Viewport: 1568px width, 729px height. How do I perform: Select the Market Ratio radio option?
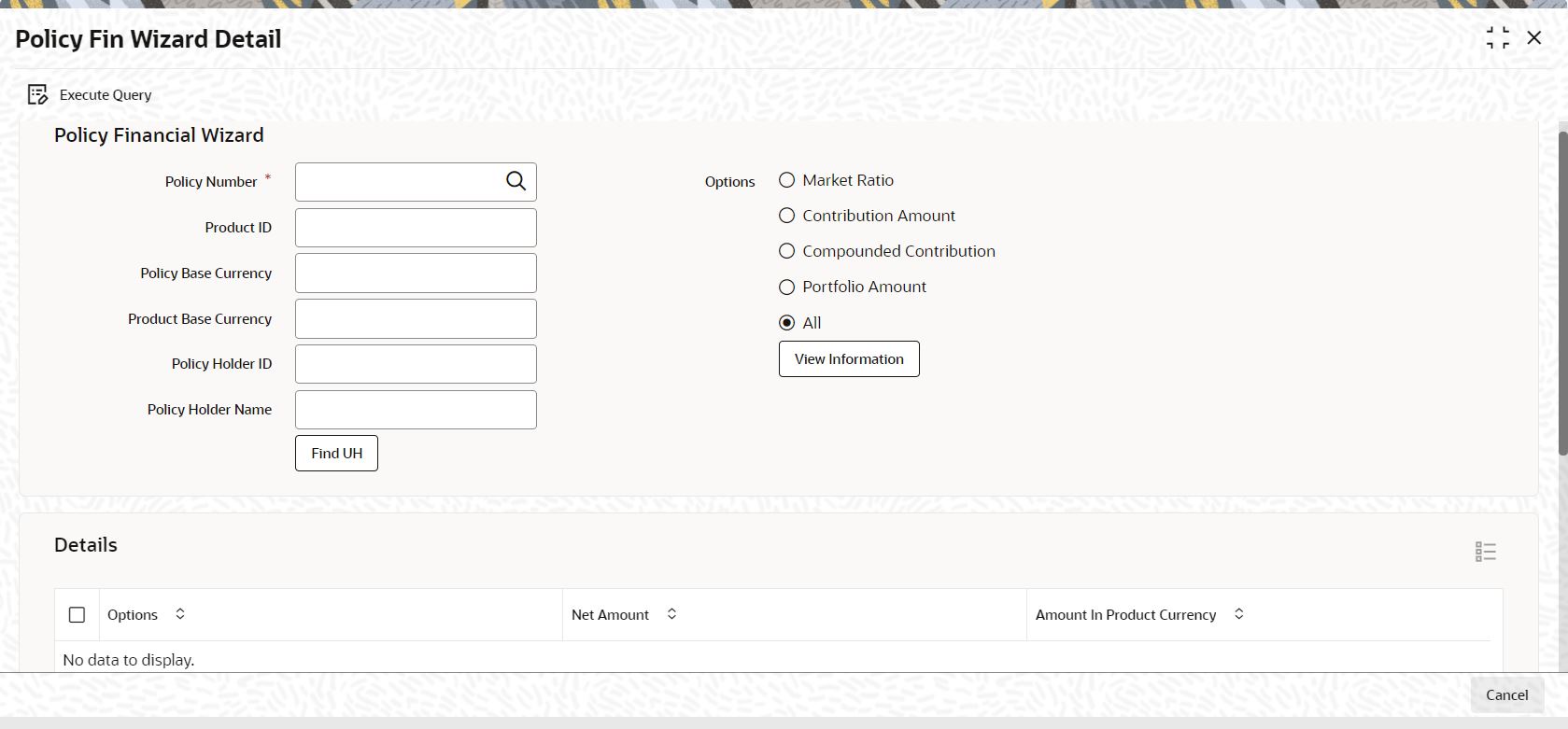click(787, 180)
